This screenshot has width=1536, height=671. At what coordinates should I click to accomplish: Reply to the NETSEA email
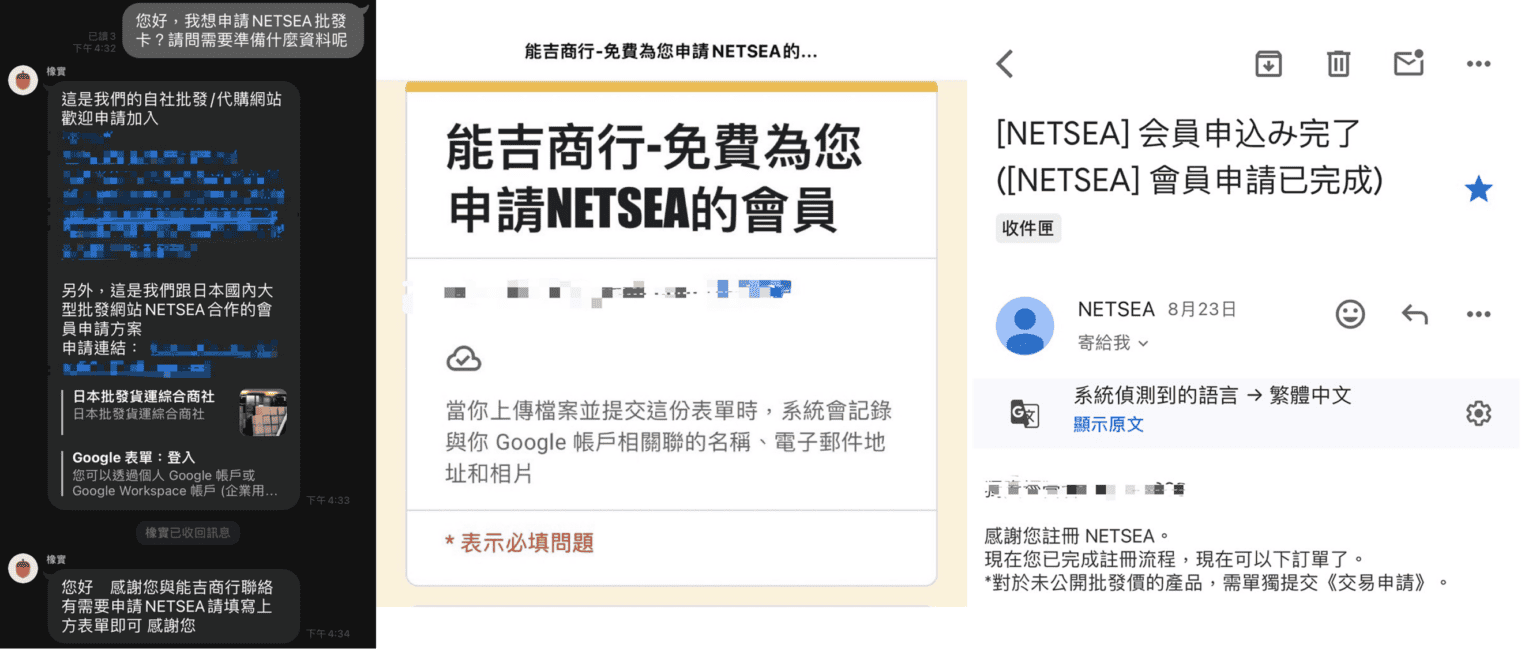1414,314
